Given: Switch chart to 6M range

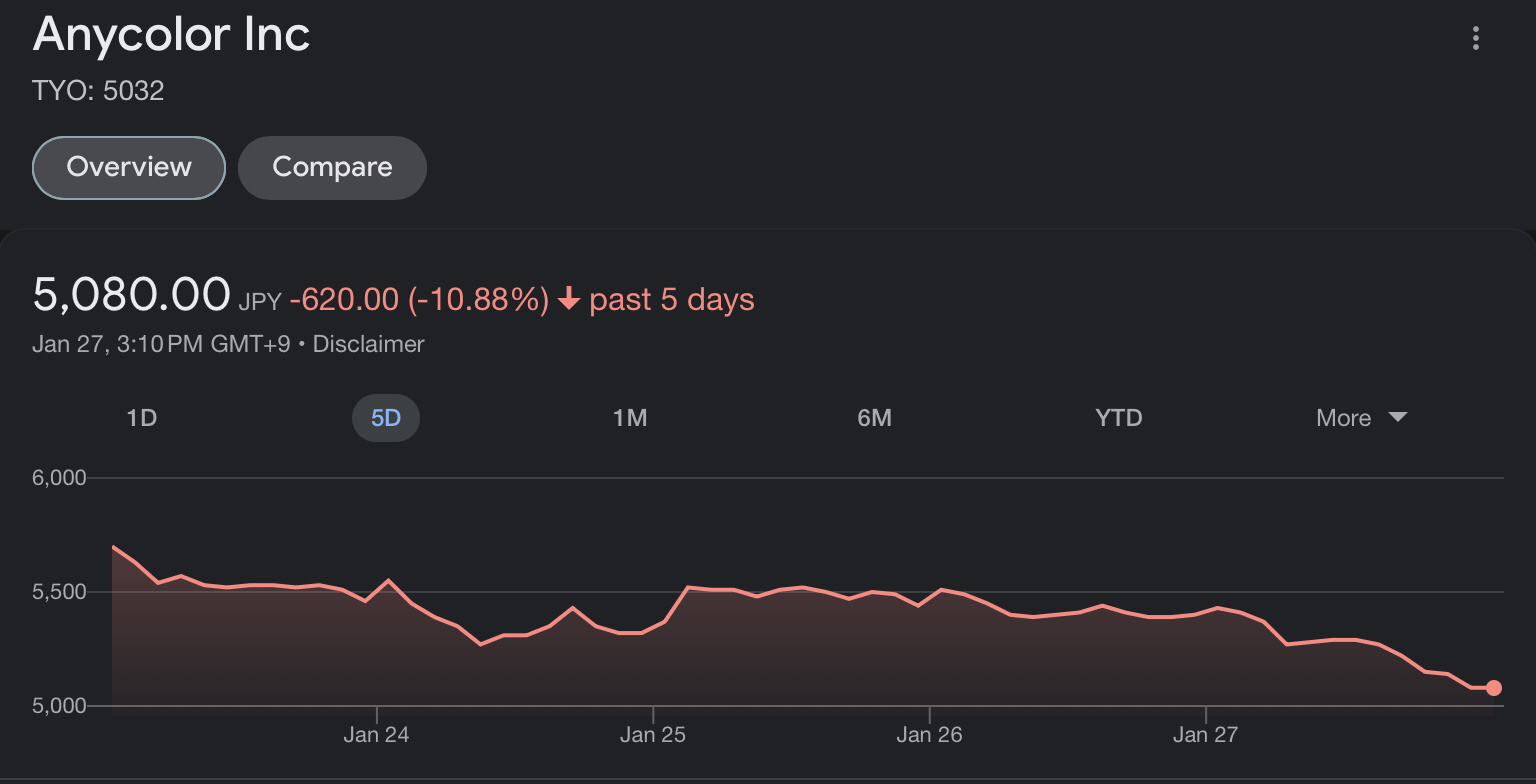Looking at the screenshot, I should (874, 418).
